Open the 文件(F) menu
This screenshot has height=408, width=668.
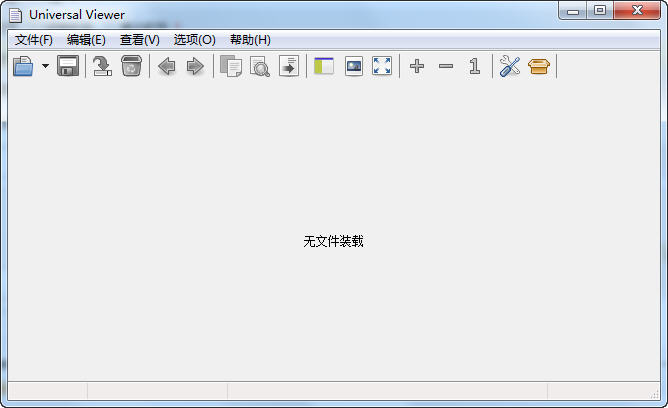[34, 40]
